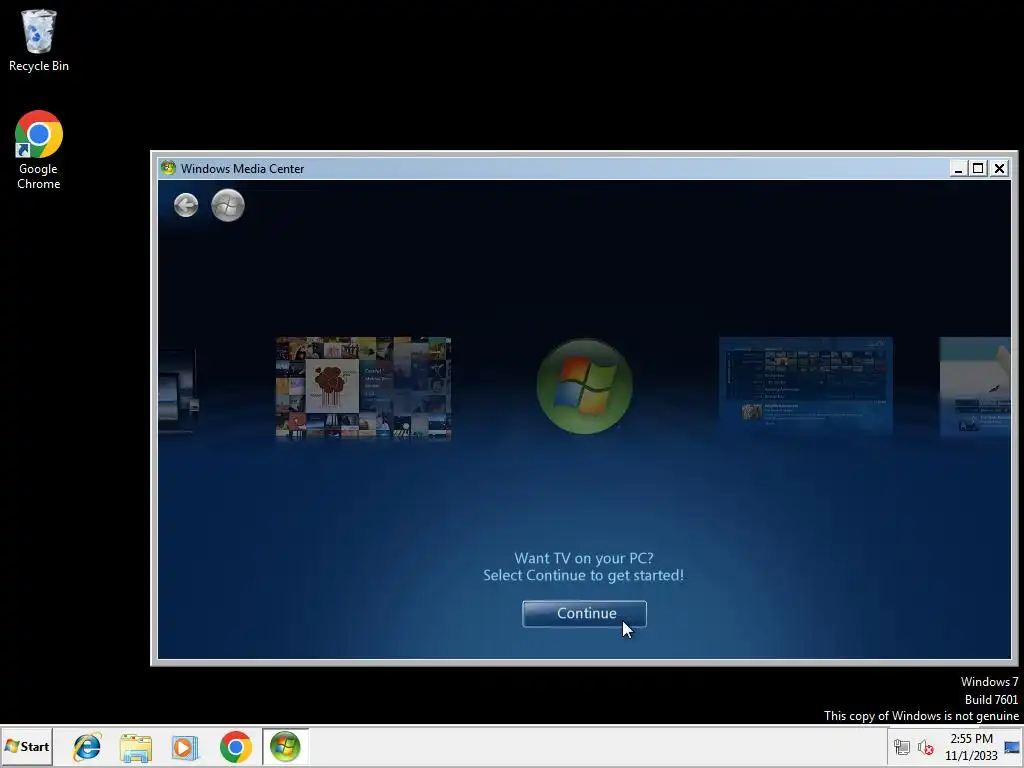Click the Show desktop button
The height and width of the screenshot is (768, 1024).
1013,747
